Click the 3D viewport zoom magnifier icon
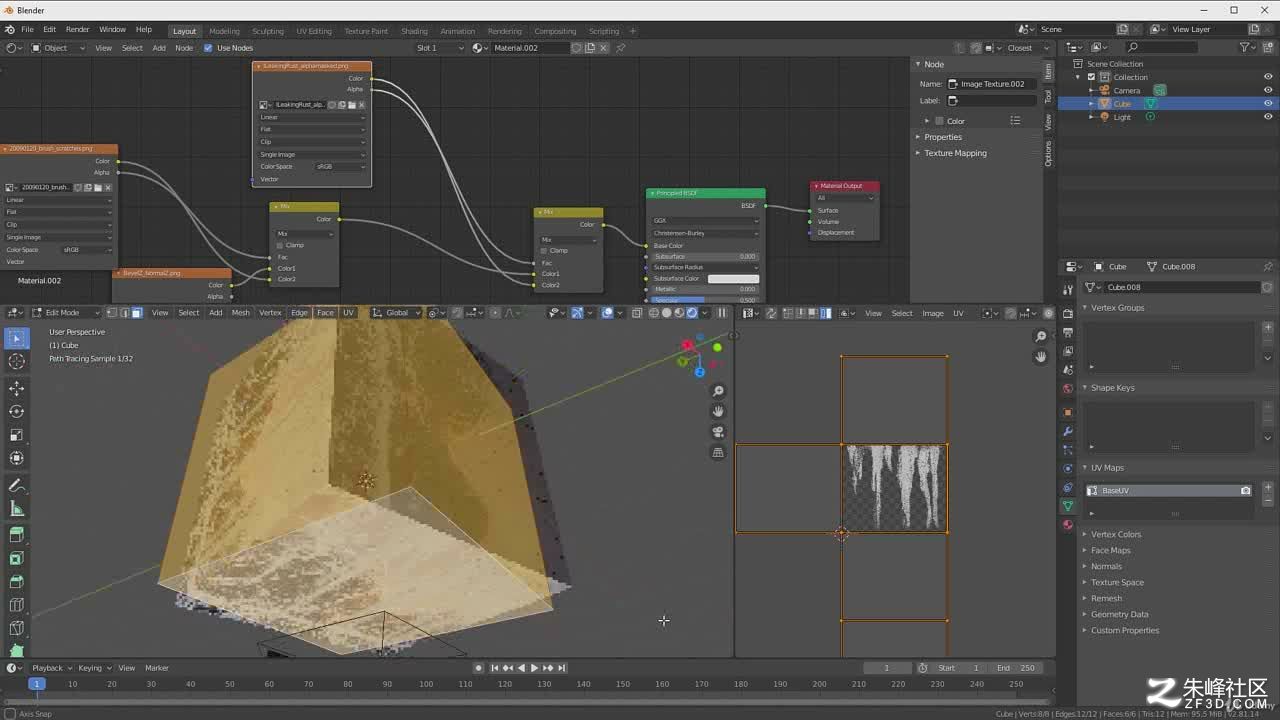 point(718,391)
